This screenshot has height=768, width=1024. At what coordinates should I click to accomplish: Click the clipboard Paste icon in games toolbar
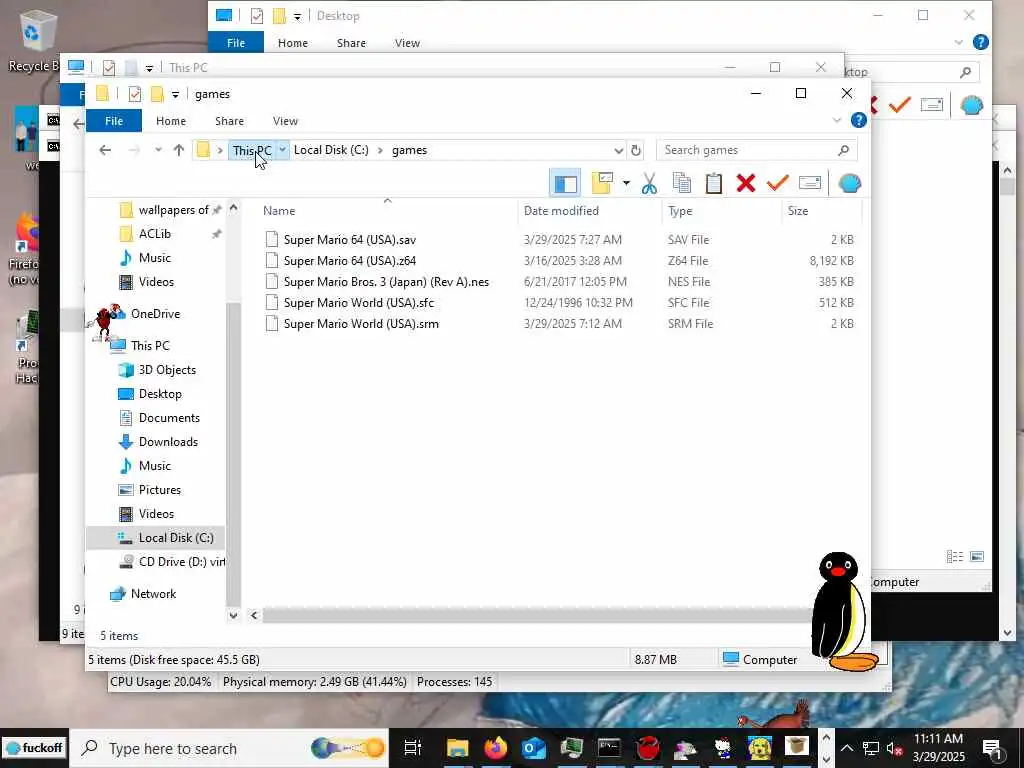[714, 184]
